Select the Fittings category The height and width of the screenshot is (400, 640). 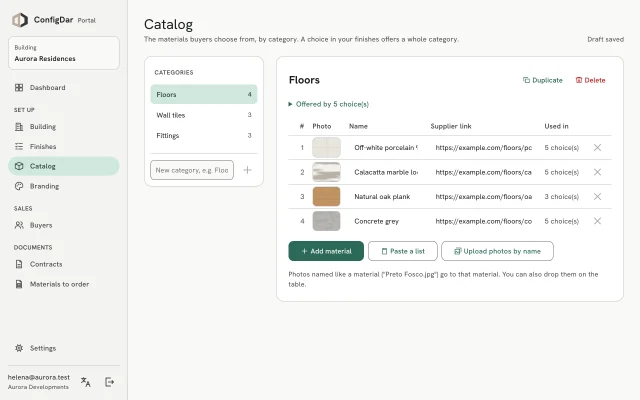(204, 136)
